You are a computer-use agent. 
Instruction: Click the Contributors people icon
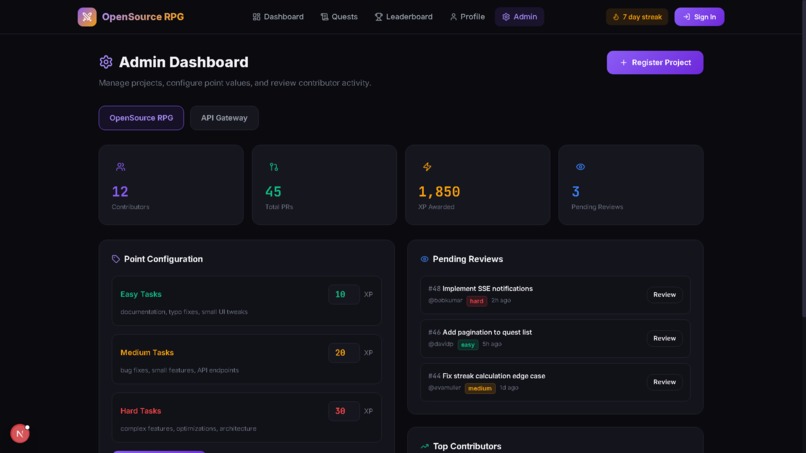click(120, 167)
